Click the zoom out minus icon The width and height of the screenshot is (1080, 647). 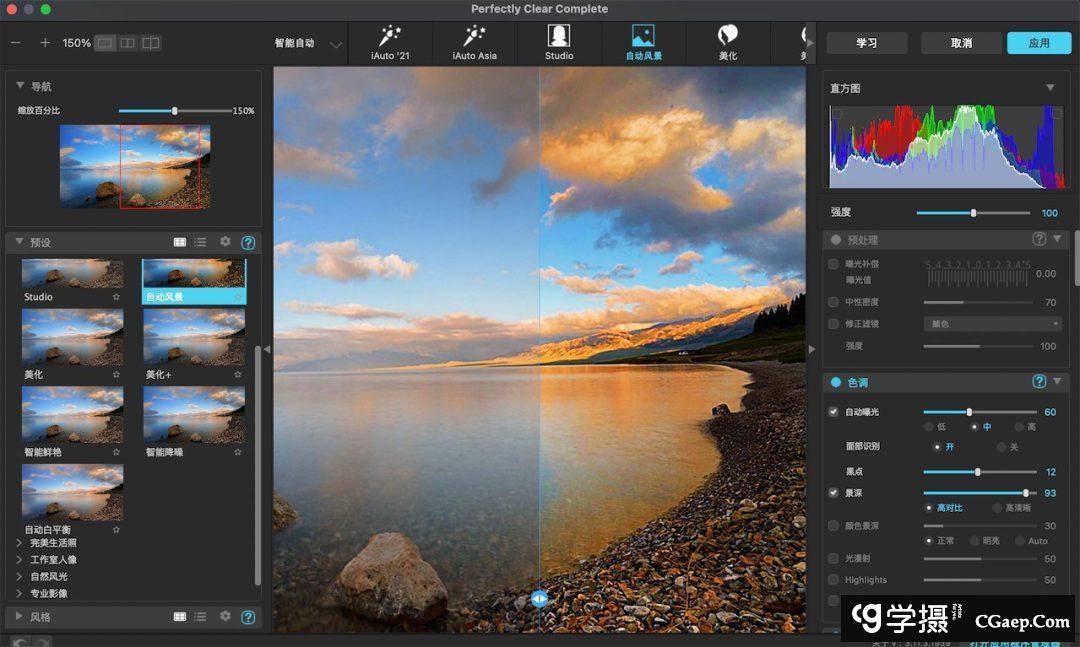(15, 43)
